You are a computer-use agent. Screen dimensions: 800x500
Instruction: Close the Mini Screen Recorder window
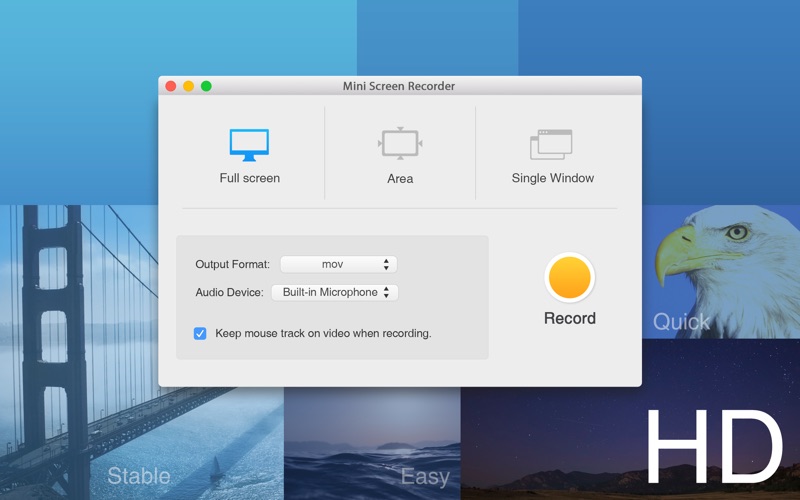click(x=171, y=86)
